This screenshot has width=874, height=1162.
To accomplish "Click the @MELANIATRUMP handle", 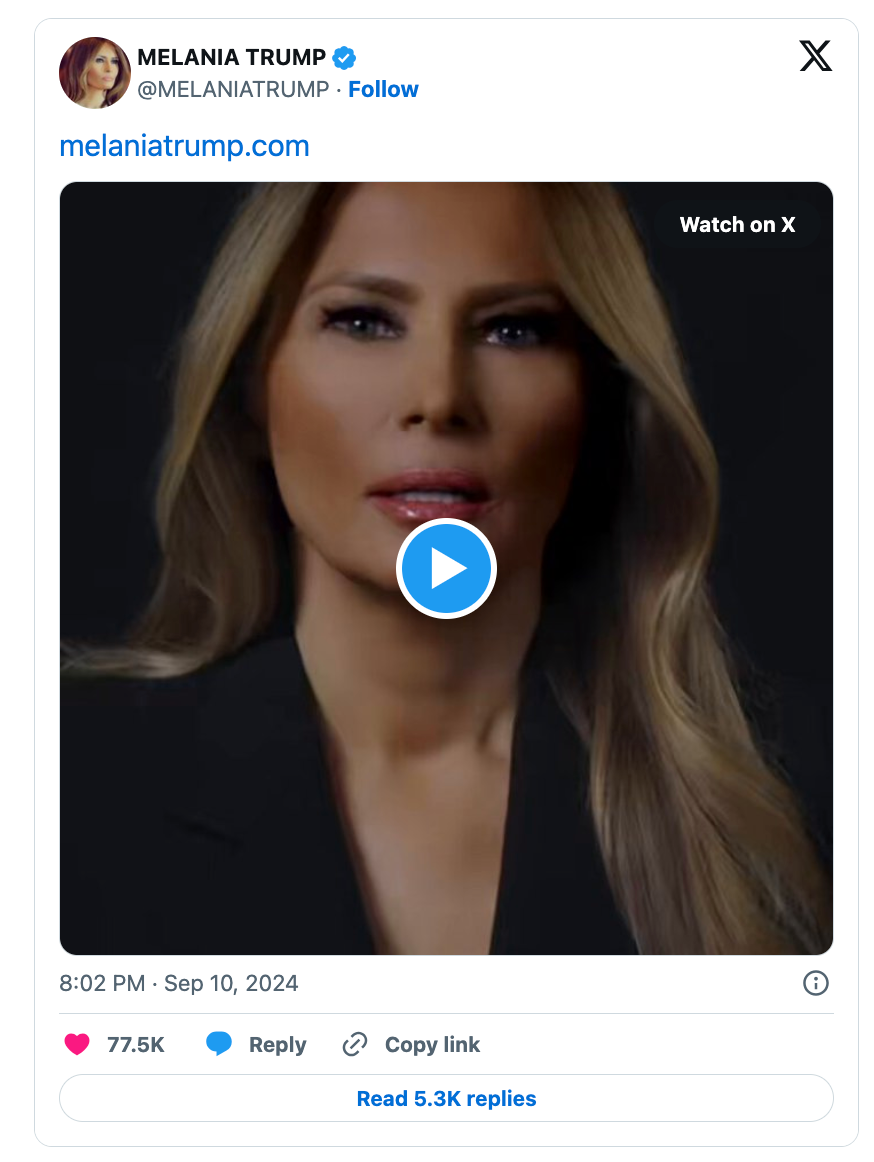I will (233, 89).
